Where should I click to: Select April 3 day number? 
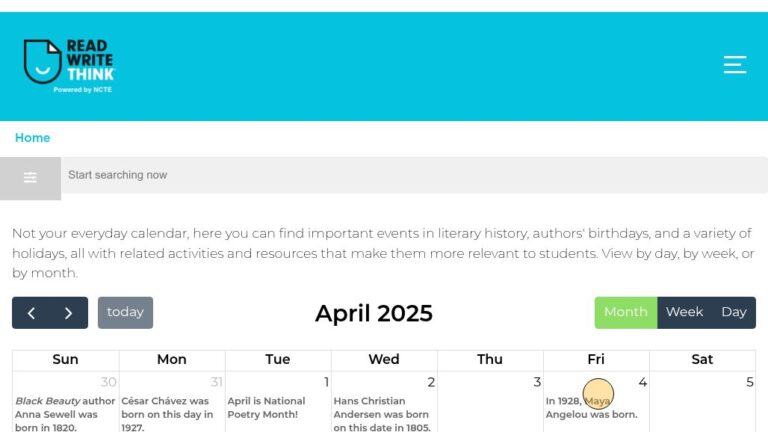[537, 382]
